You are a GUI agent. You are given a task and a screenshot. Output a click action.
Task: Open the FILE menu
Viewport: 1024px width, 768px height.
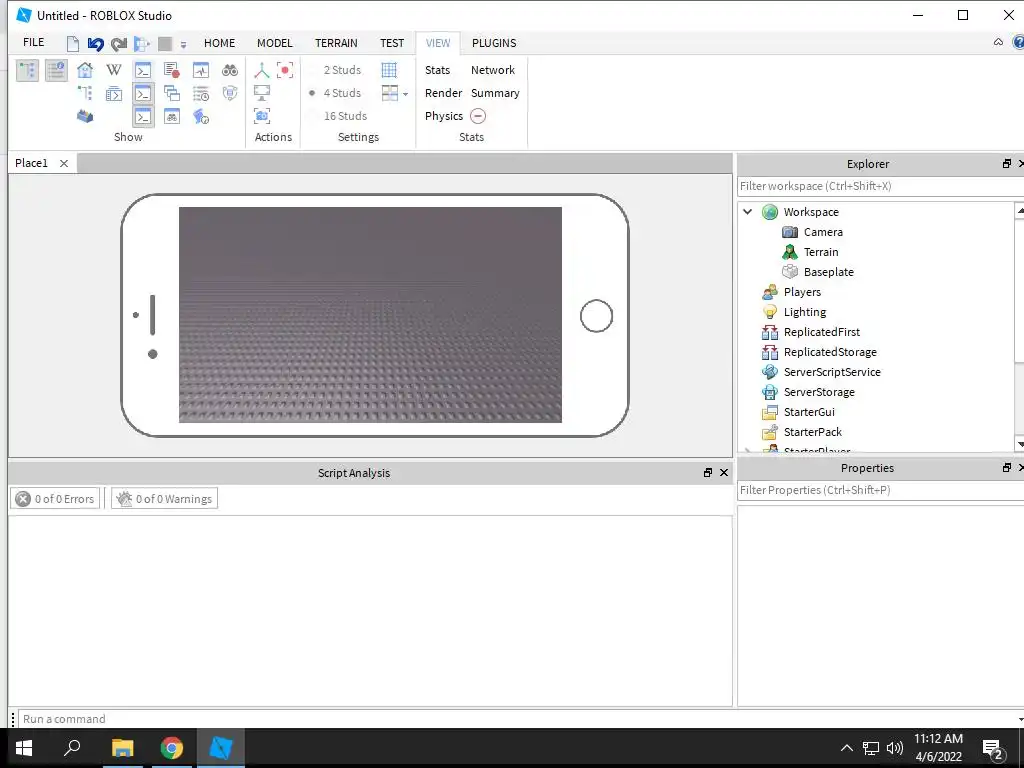(x=33, y=42)
